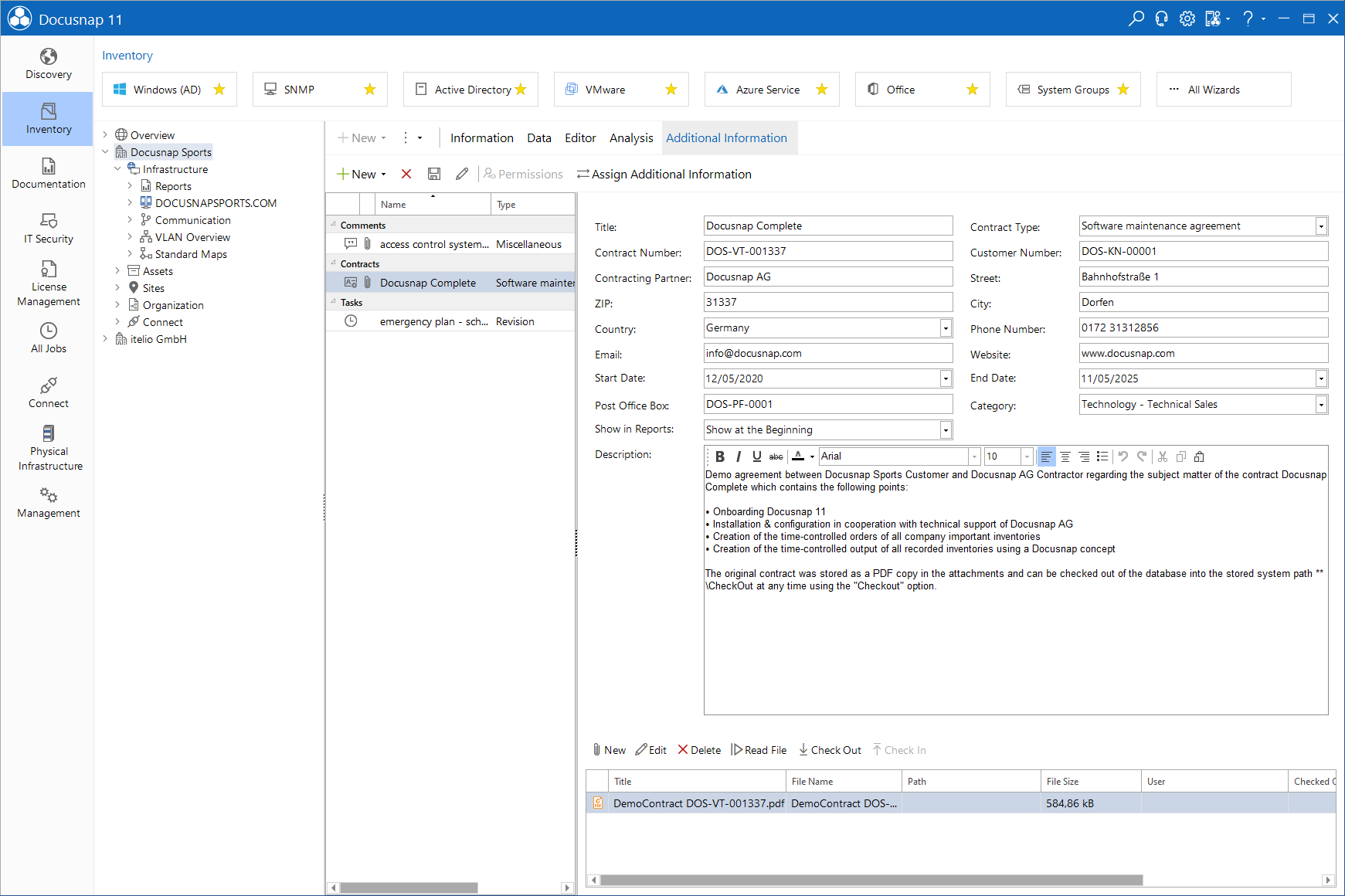Screen dimensions: 1345x896
Task: Toggle favorite star on SNMP wizard
Action: click(370, 90)
